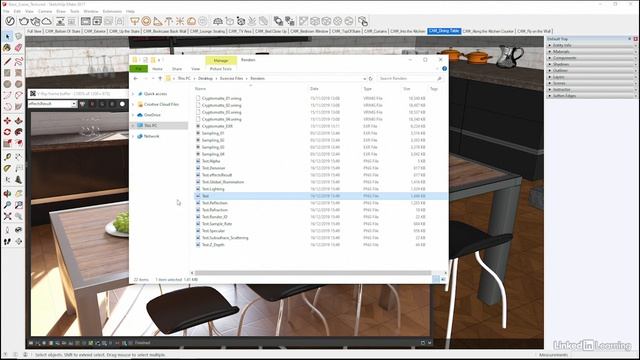Screen dimensions: 640x360
Task: Open the Explorer Home ribbon tab
Action: click(x=157, y=69)
